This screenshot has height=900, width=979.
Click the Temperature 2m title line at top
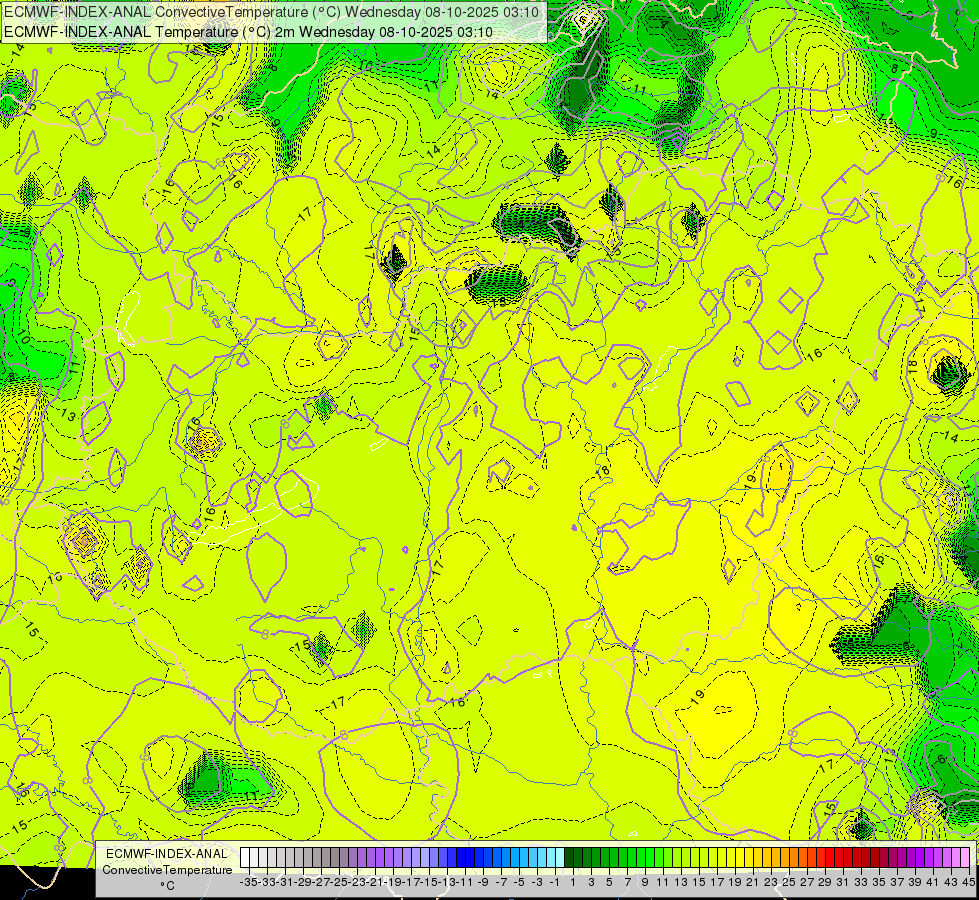[248, 32]
